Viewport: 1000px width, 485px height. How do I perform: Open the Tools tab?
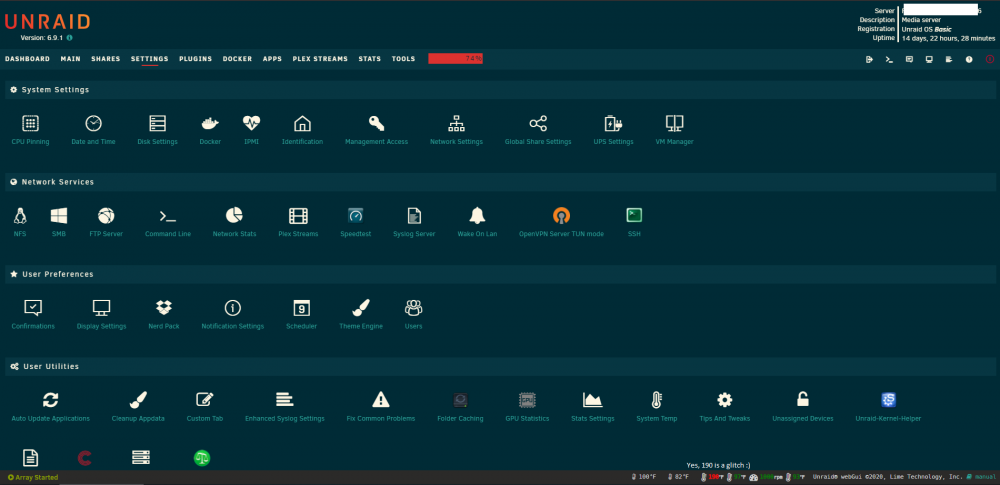403,59
